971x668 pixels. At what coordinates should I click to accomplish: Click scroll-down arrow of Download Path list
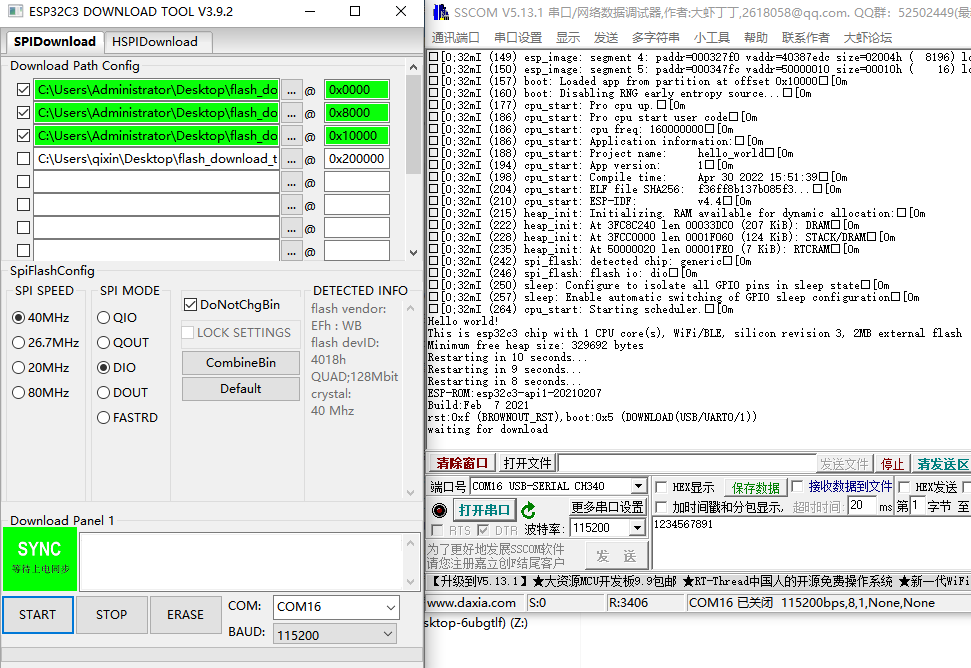click(x=414, y=253)
